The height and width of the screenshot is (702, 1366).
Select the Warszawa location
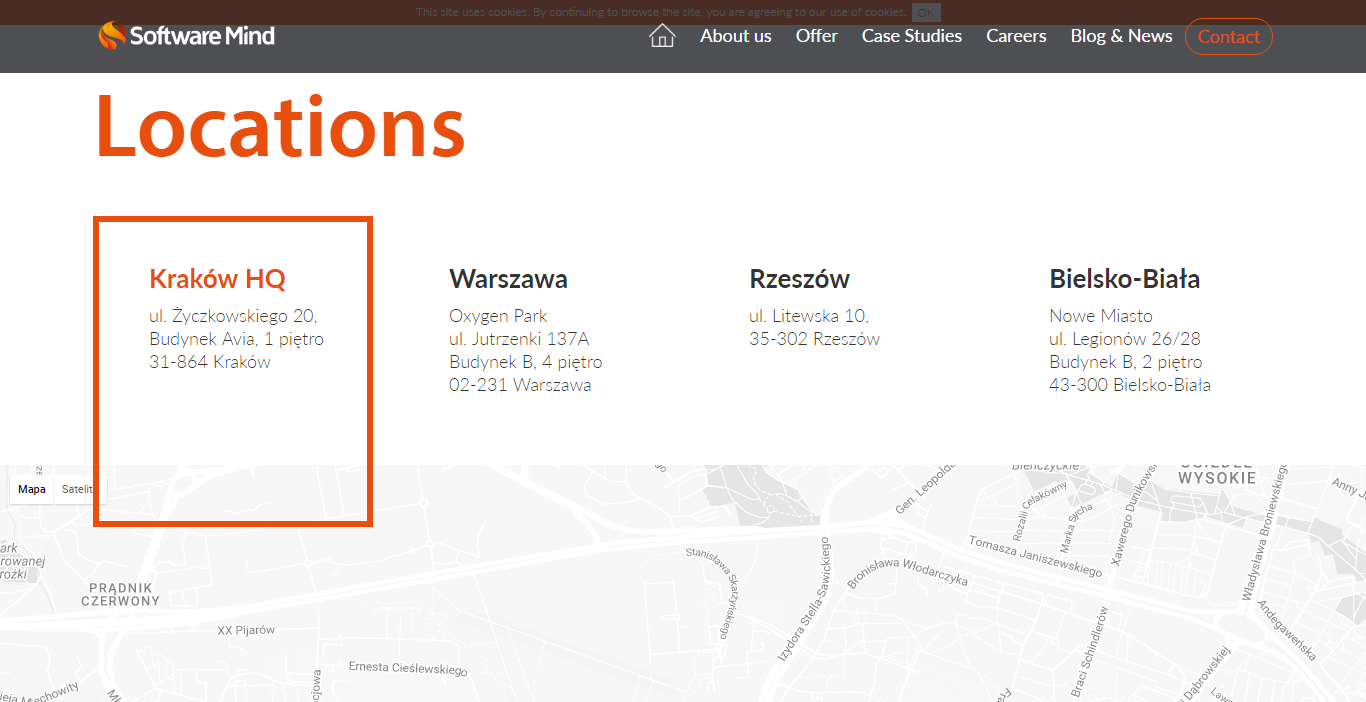click(x=508, y=278)
